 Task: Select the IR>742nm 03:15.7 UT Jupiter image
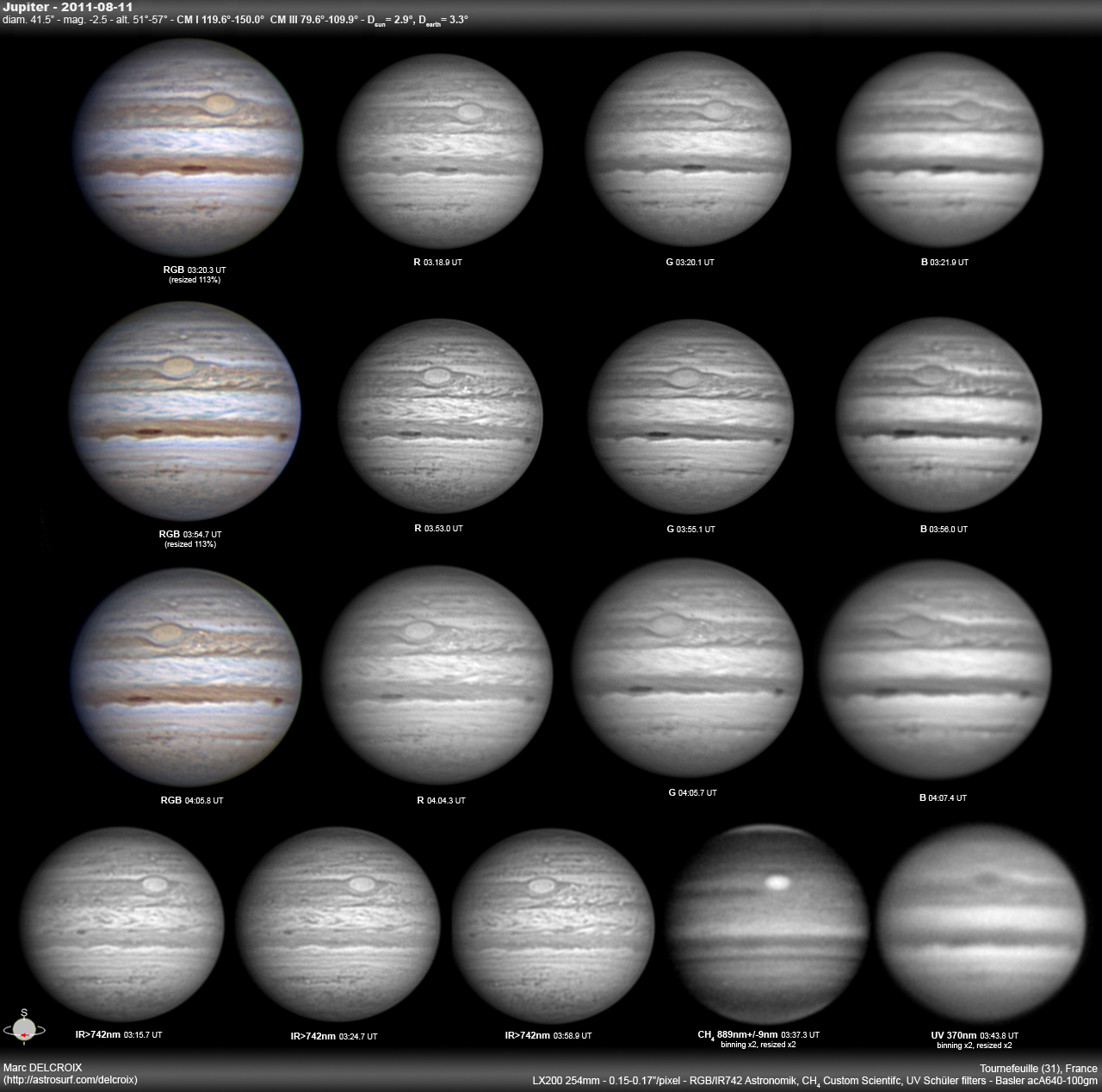coord(122,922)
